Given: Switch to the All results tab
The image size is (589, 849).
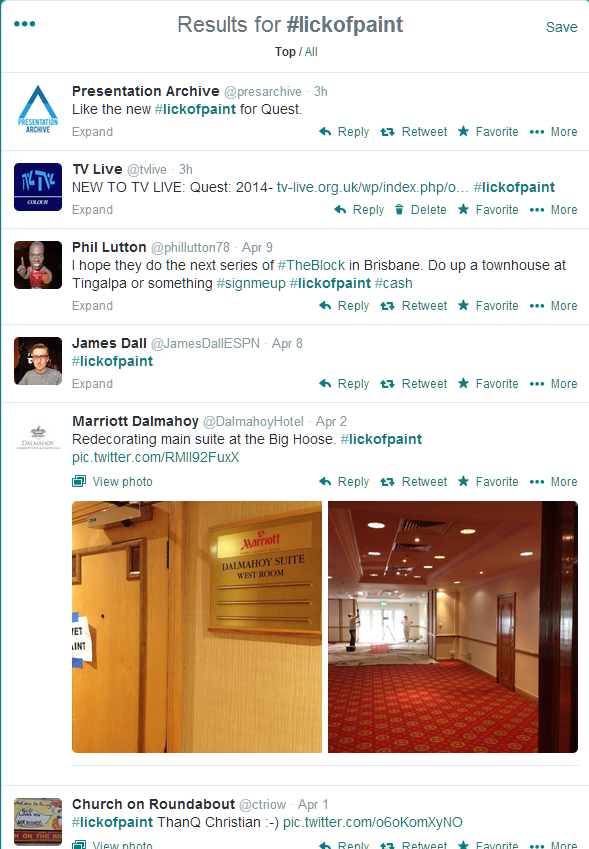Looking at the screenshot, I should coord(311,52).
